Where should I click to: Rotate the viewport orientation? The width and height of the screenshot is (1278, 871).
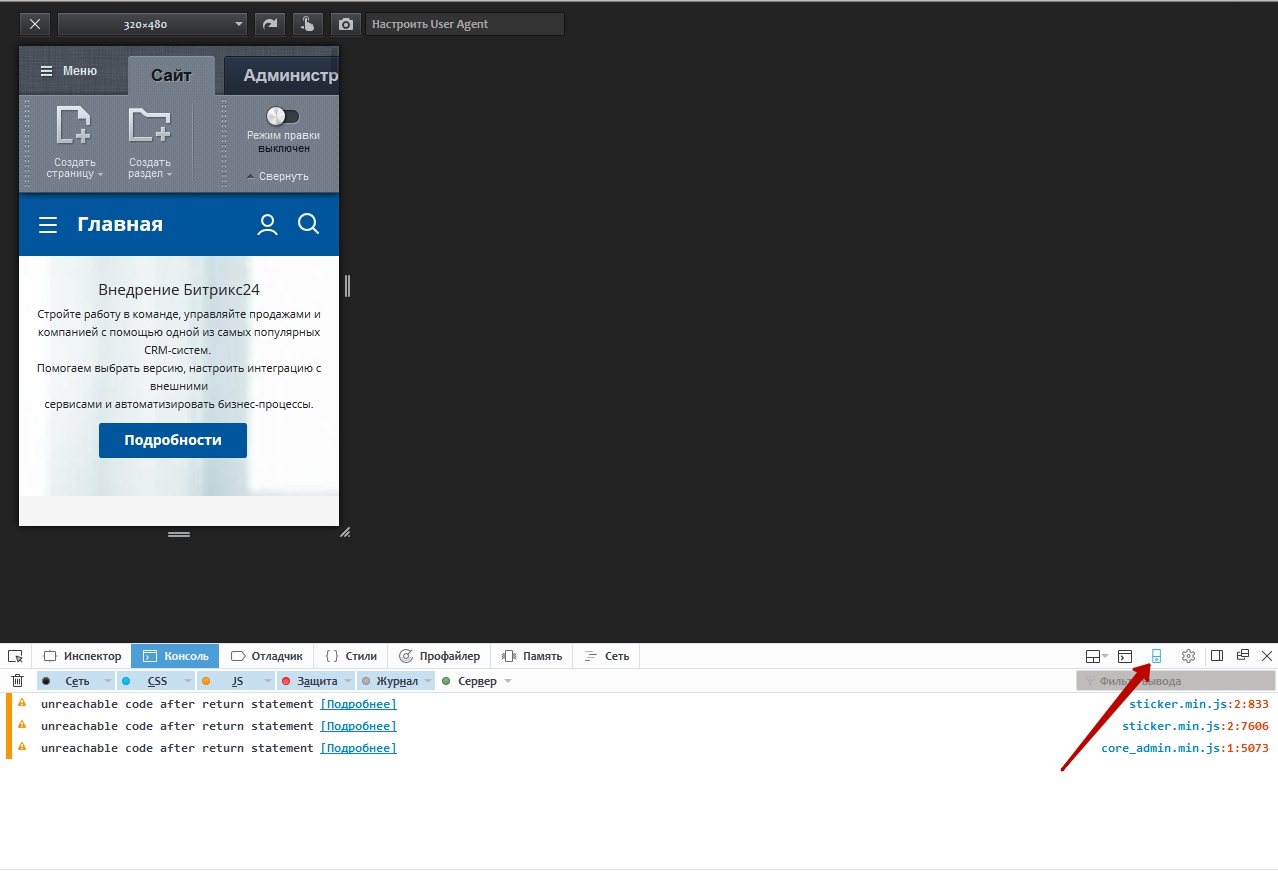269,24
